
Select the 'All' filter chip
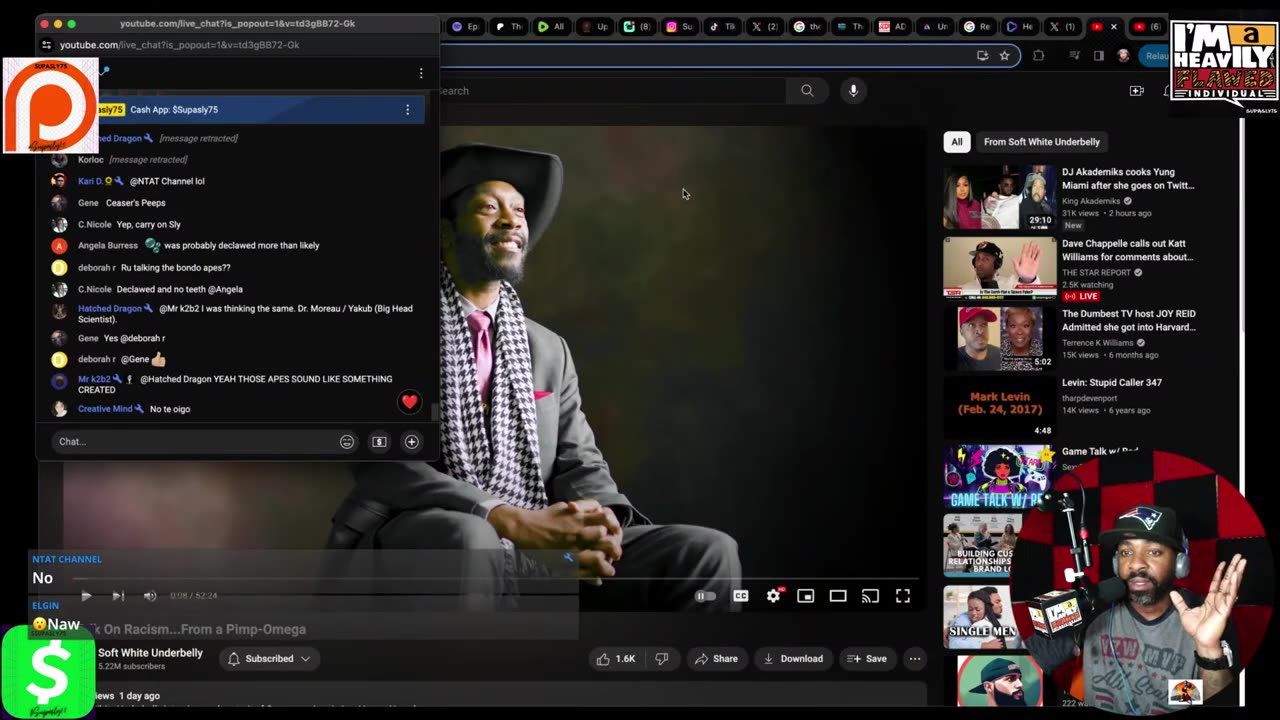click(x=957, y=142)
